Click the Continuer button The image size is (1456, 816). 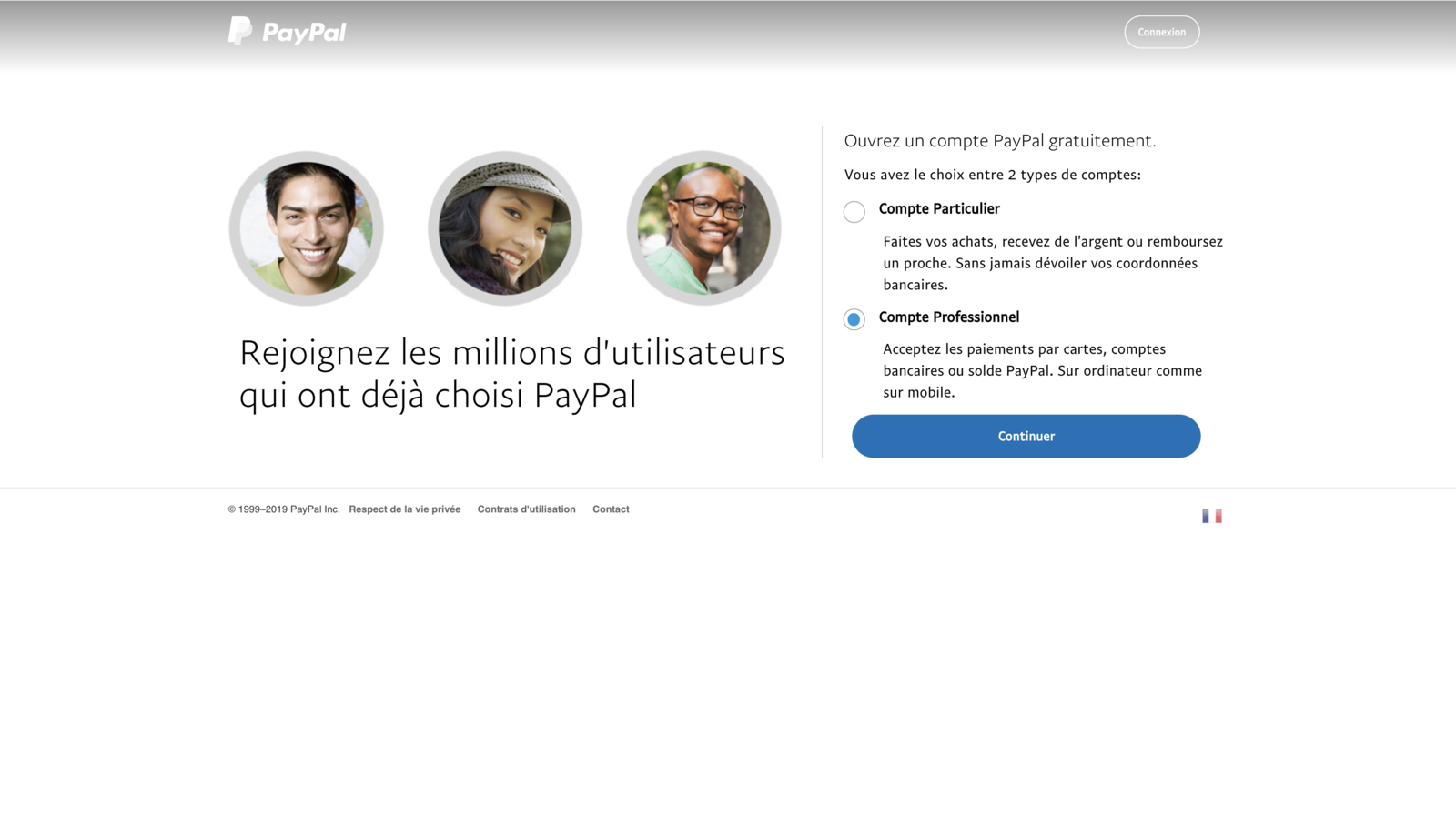(x=1026, y=436)
